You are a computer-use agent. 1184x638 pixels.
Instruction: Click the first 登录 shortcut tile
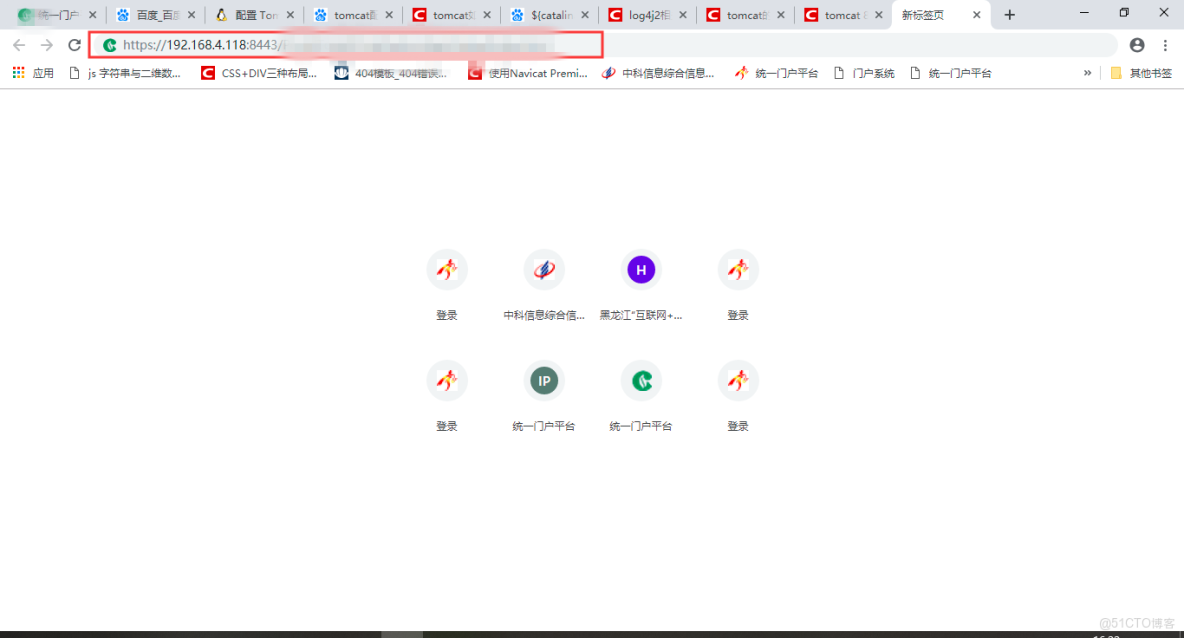446,282
